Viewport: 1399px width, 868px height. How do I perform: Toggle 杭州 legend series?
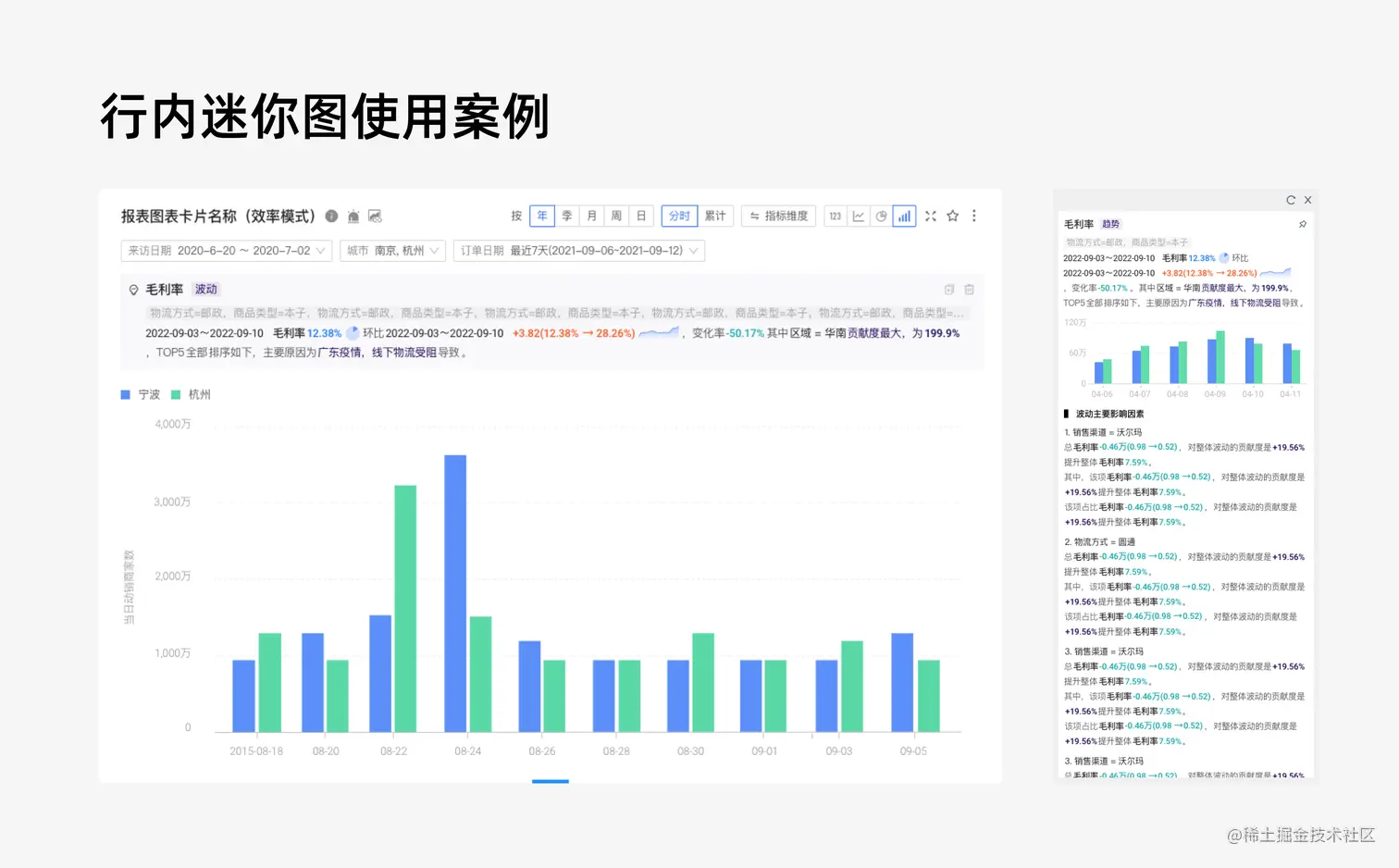[192, 394]
